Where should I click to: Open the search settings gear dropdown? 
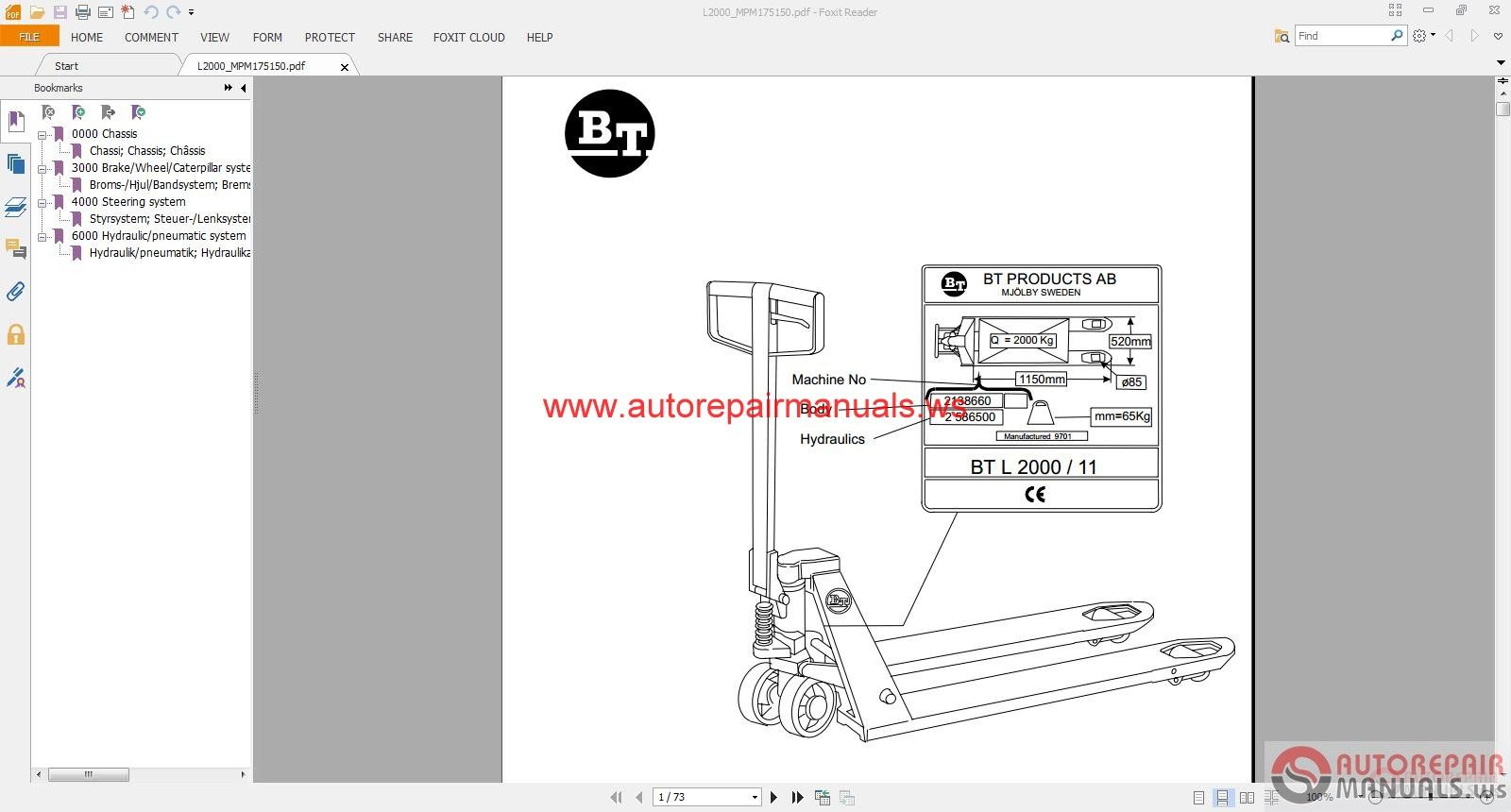(x=1423, y=36)
